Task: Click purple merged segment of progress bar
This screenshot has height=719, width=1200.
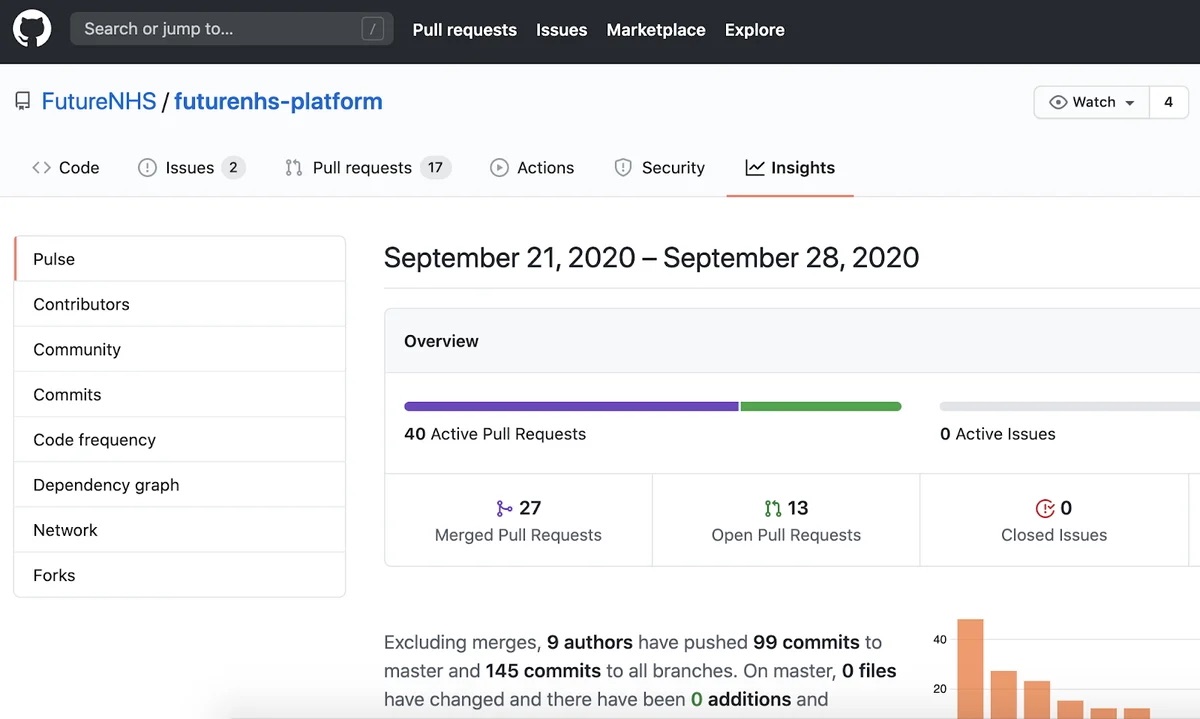Action: (571, 406)
